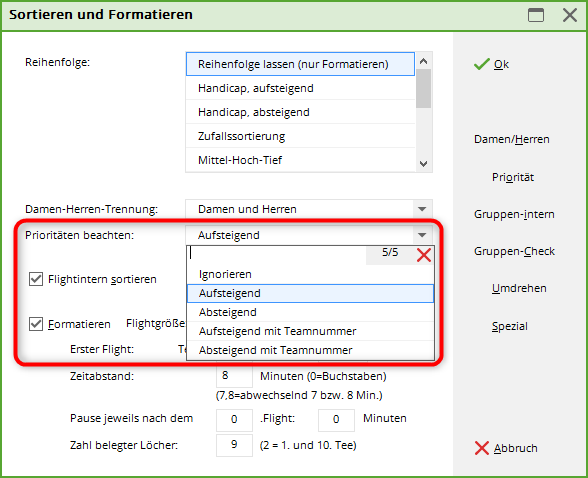Expand the Damen-Herren-Trennung dropdown
The height and width of the screenshot is (478, 588).
point(422,209)
